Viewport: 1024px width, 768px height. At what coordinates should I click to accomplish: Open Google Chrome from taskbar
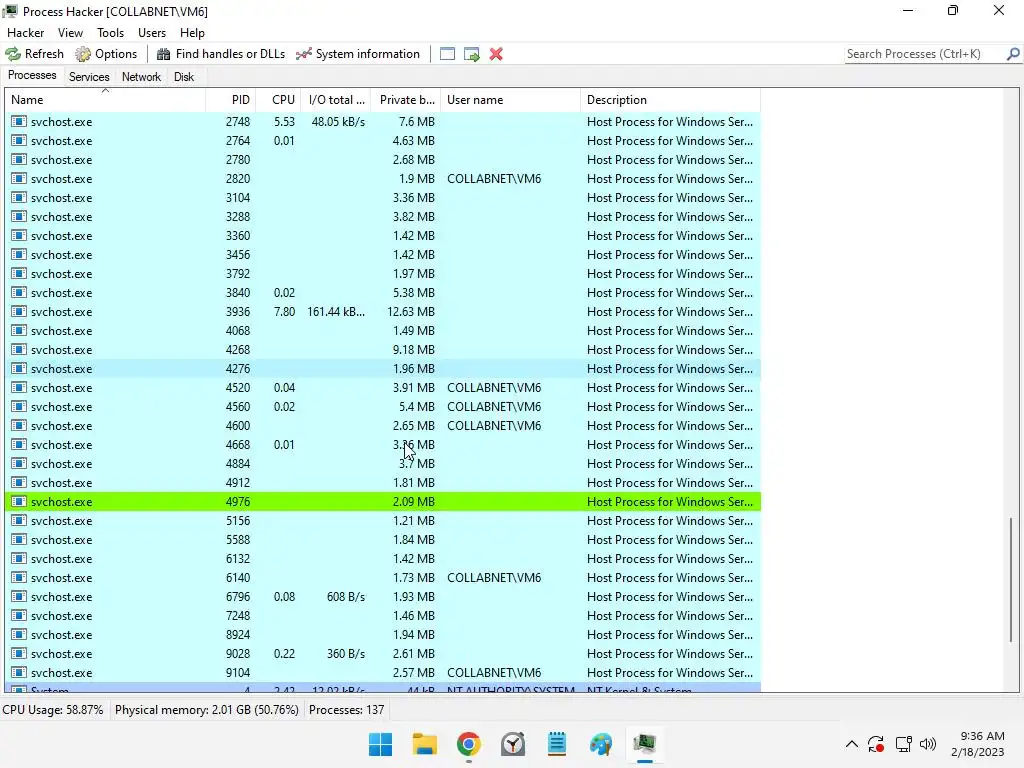pyautogui.click(x=468, y=744)
